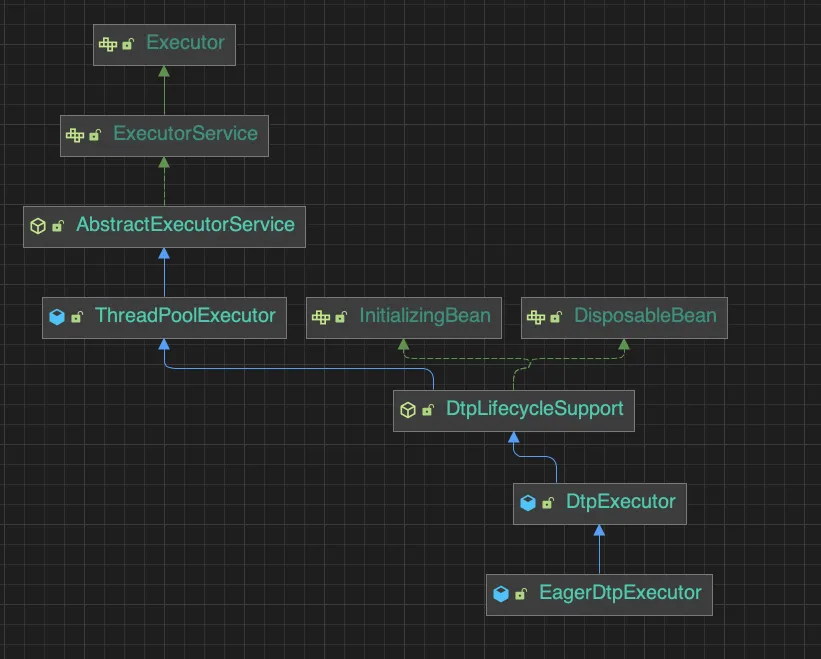Image resolution: width=821 pixels, height=659 pixels.
Task: Click the interface icon on DisposableBean
Action: point(536,317)
